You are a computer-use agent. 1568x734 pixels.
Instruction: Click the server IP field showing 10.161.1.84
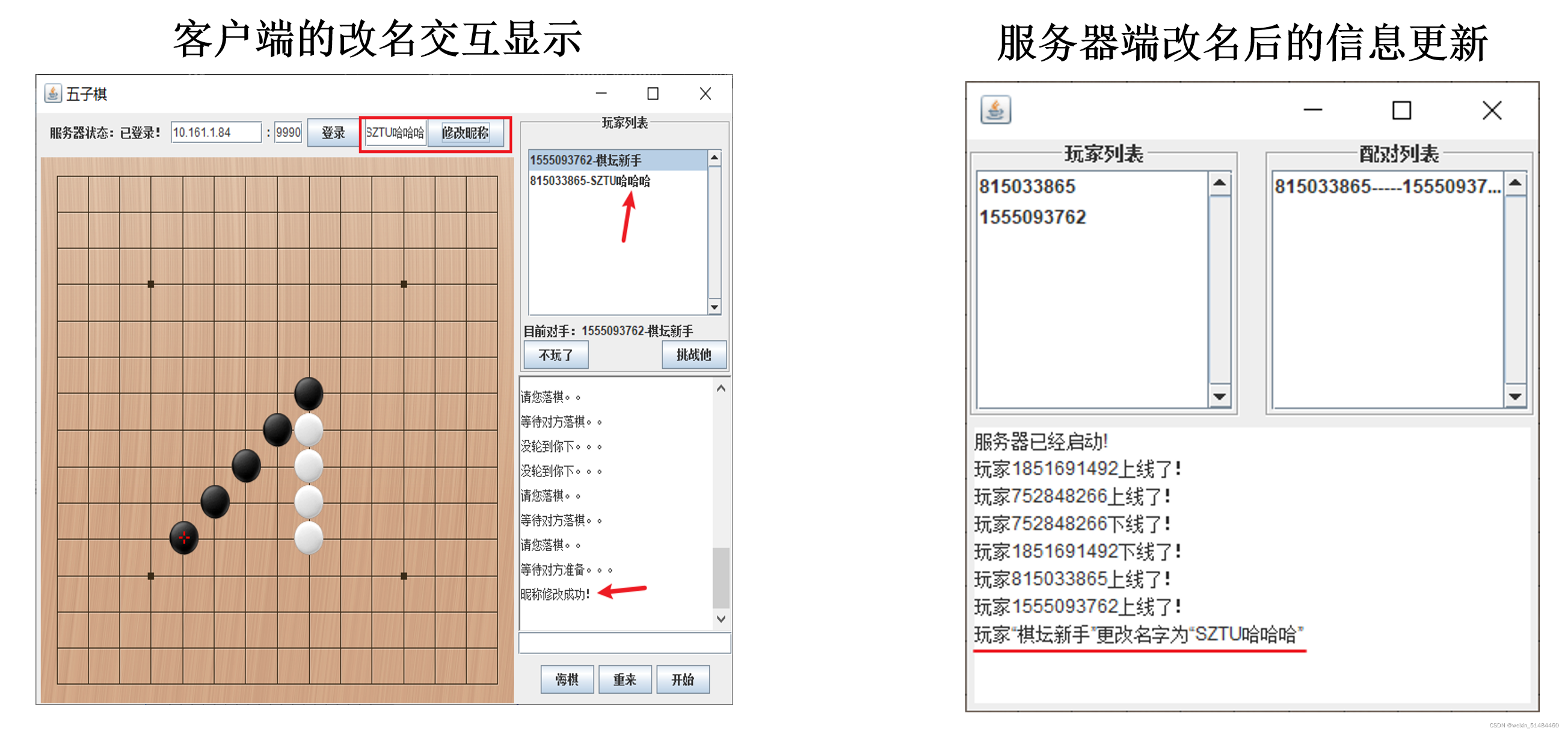pyautogui.click(x=216, y=132)
